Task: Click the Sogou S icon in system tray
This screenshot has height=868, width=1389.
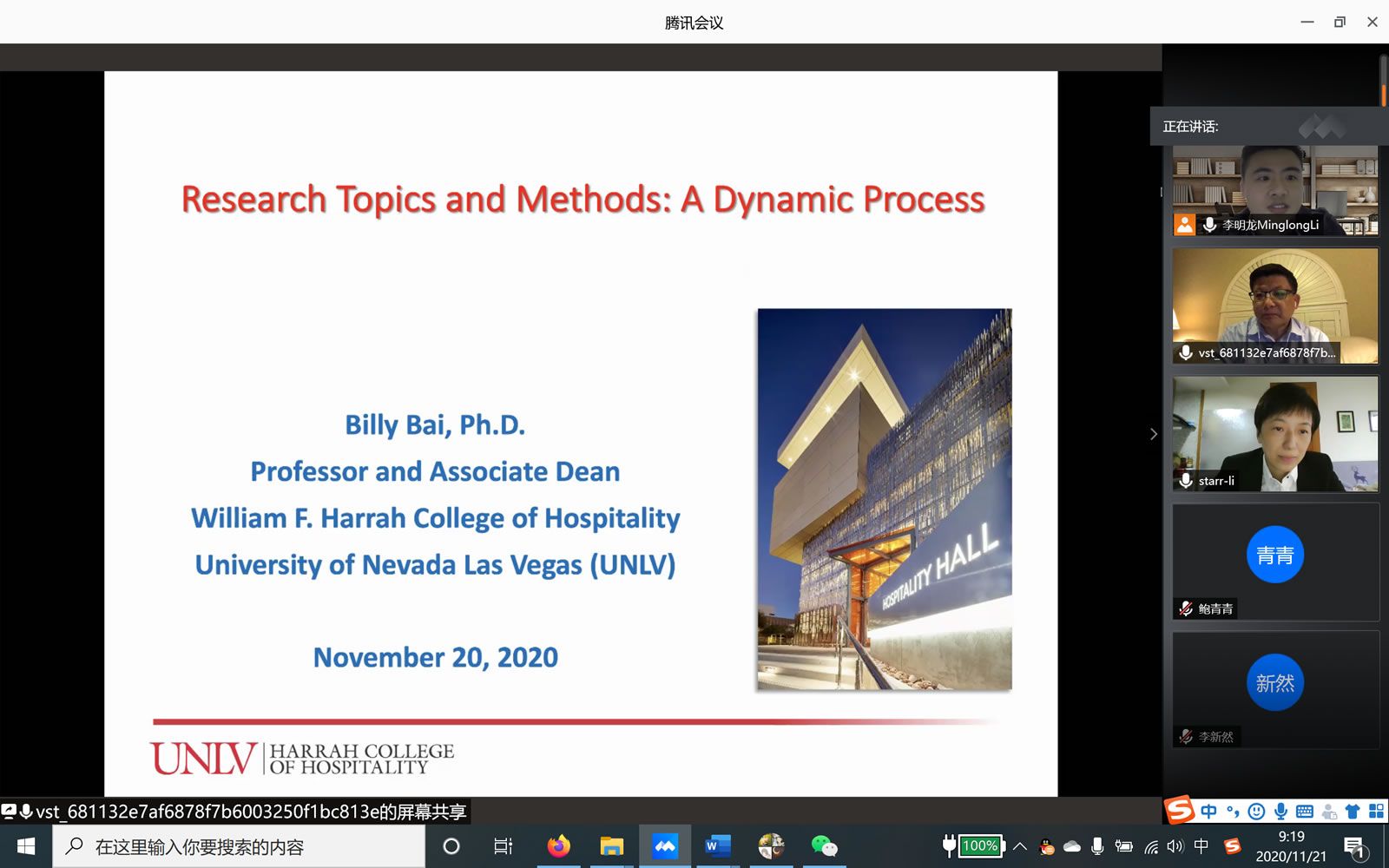Action: [x=1231, y=845]
